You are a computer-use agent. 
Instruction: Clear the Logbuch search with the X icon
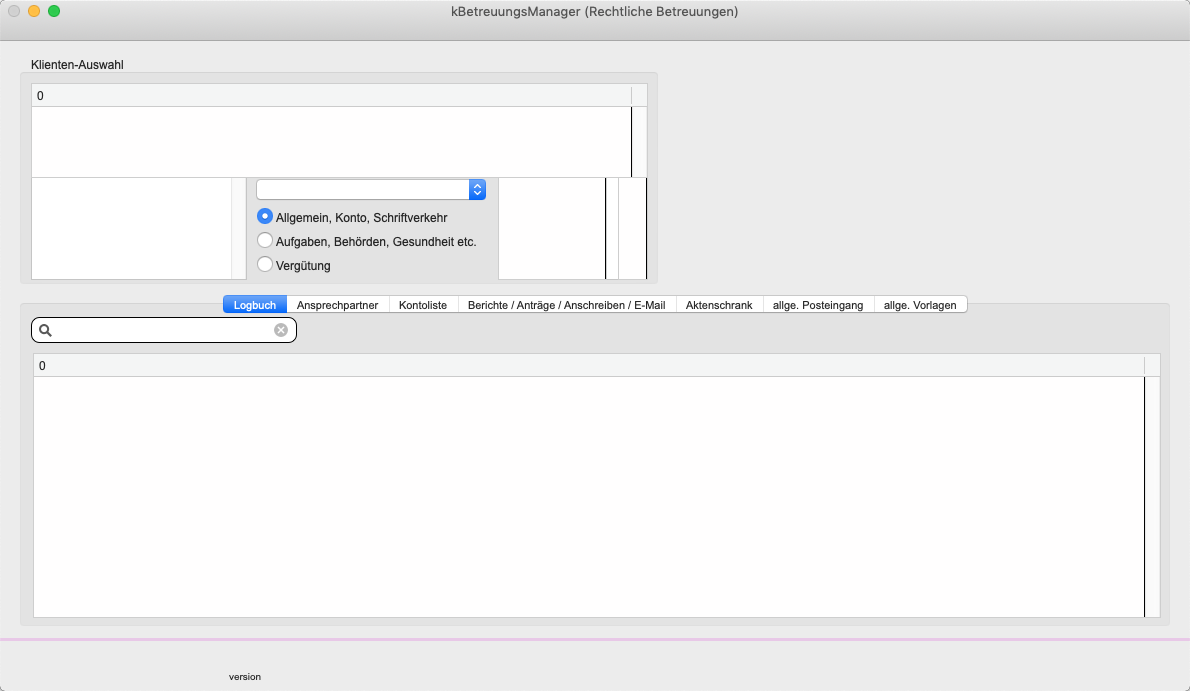pos(281,330)
